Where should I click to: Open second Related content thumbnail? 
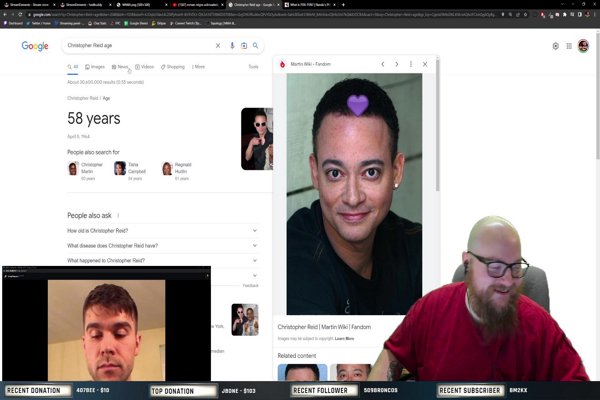(351, 372)
